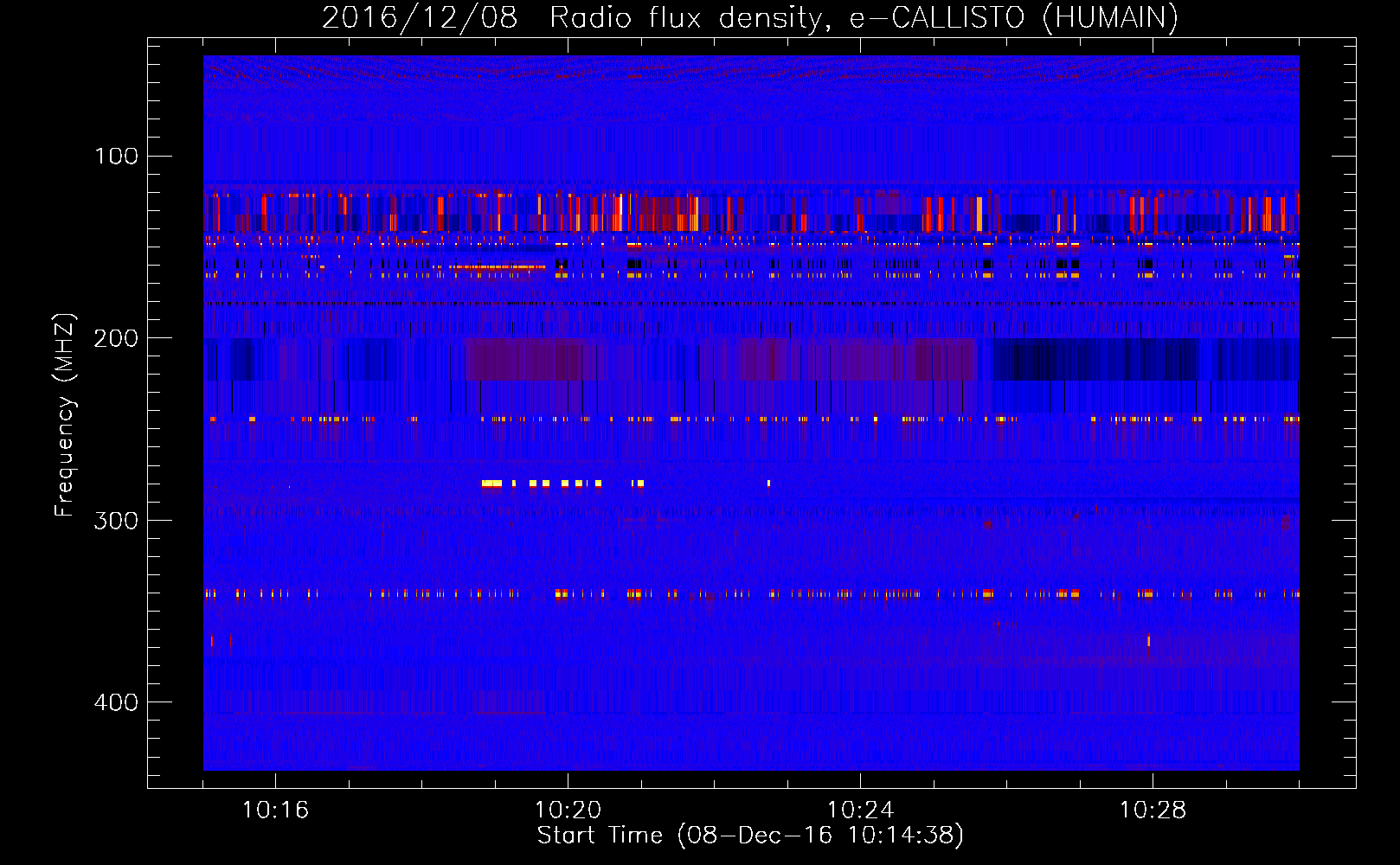Screen dimensions: 1400x865
Task: Click the 10:16 time tick label
Action: 275,811
